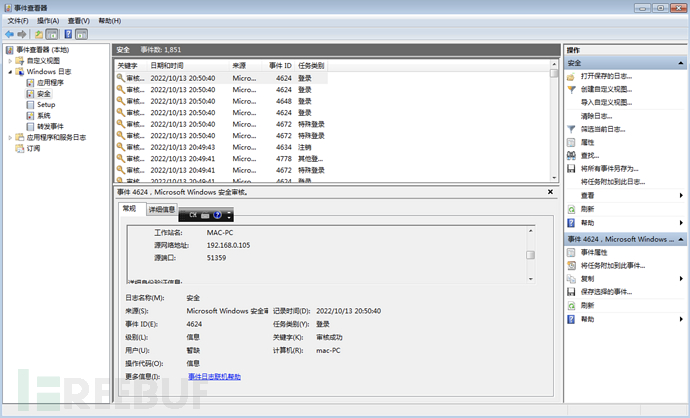Close the event 4624 preview pane

pyautogui.click(x=550, y=192)
